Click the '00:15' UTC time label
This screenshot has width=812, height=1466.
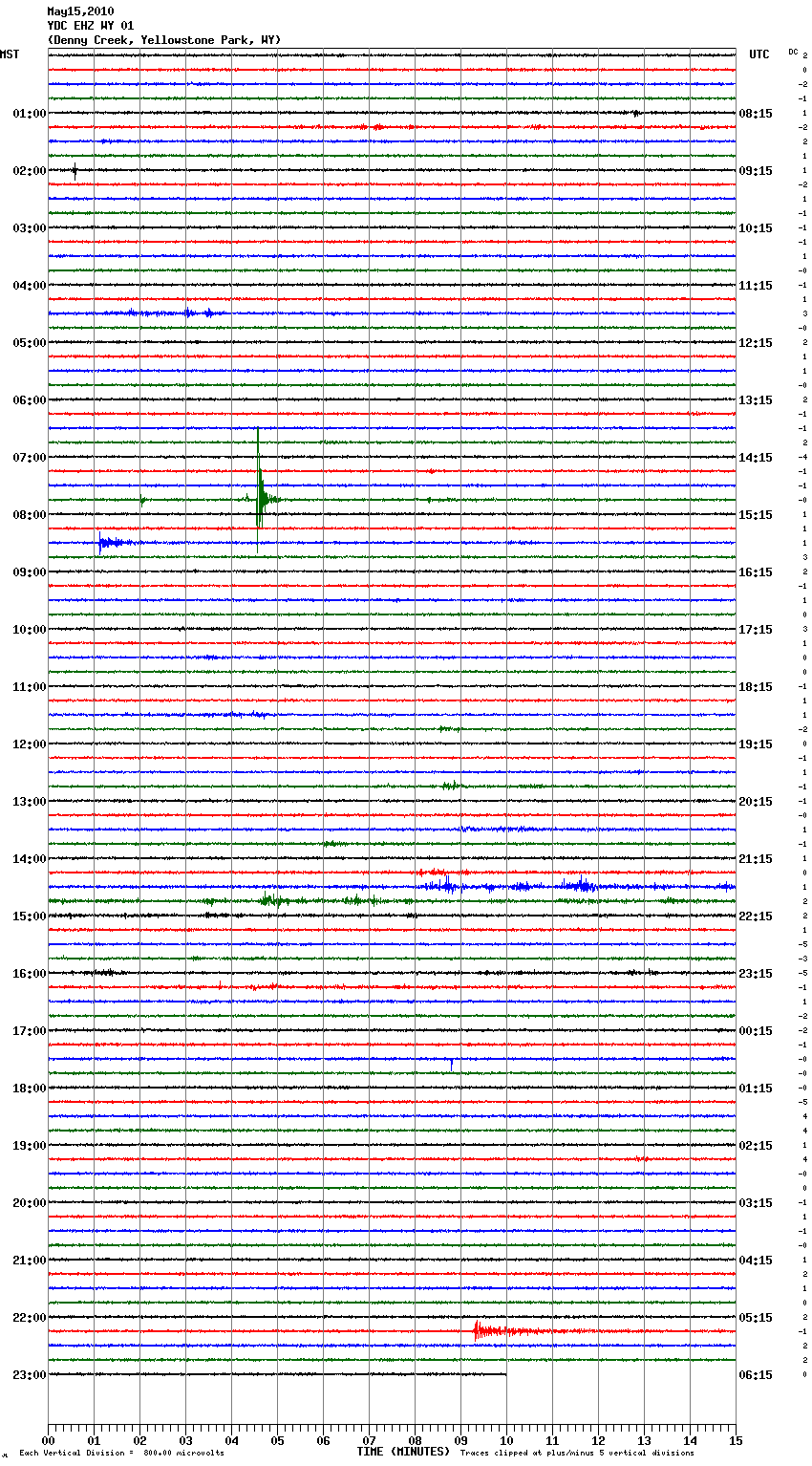[x=756, y=1031]
